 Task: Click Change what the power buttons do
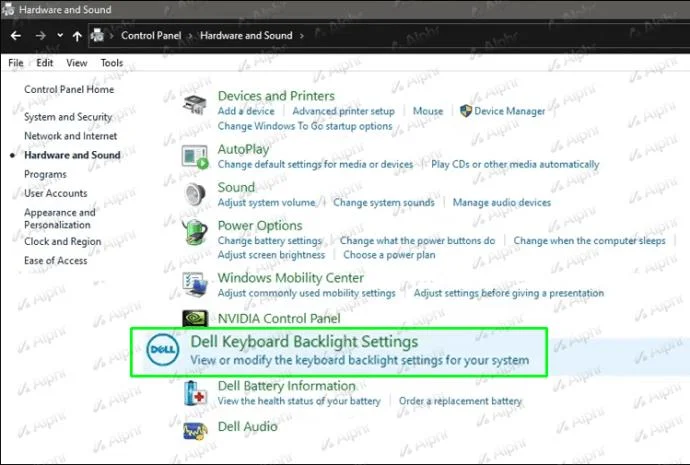[417, 241]
